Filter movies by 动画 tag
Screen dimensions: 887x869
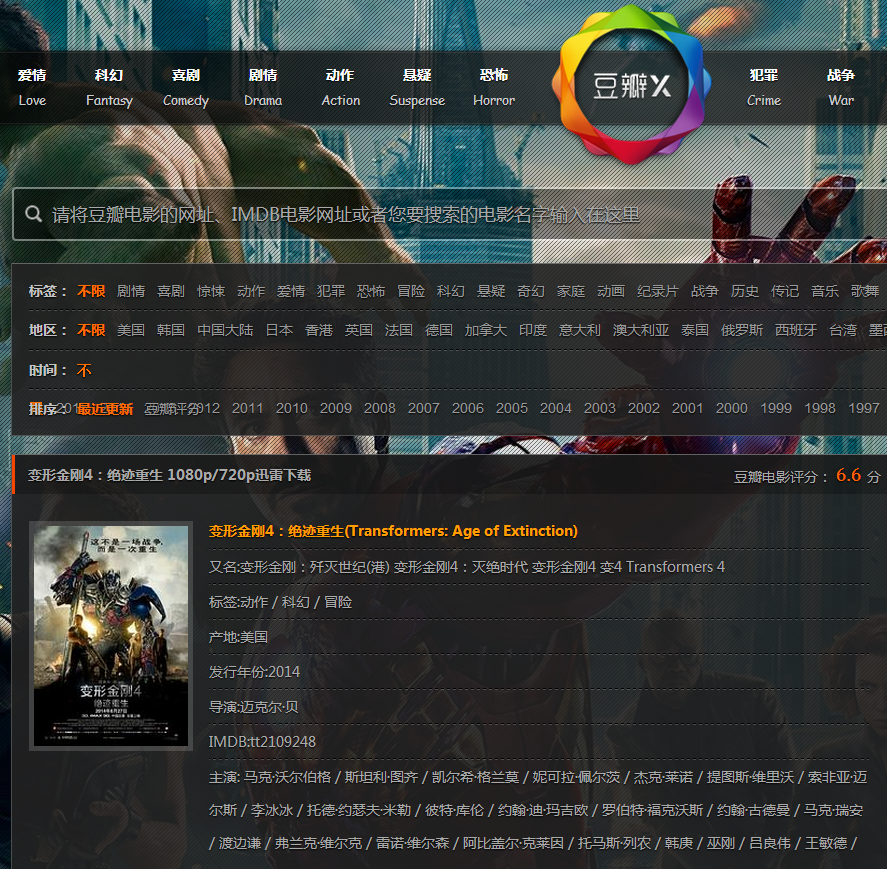[611, 291]
